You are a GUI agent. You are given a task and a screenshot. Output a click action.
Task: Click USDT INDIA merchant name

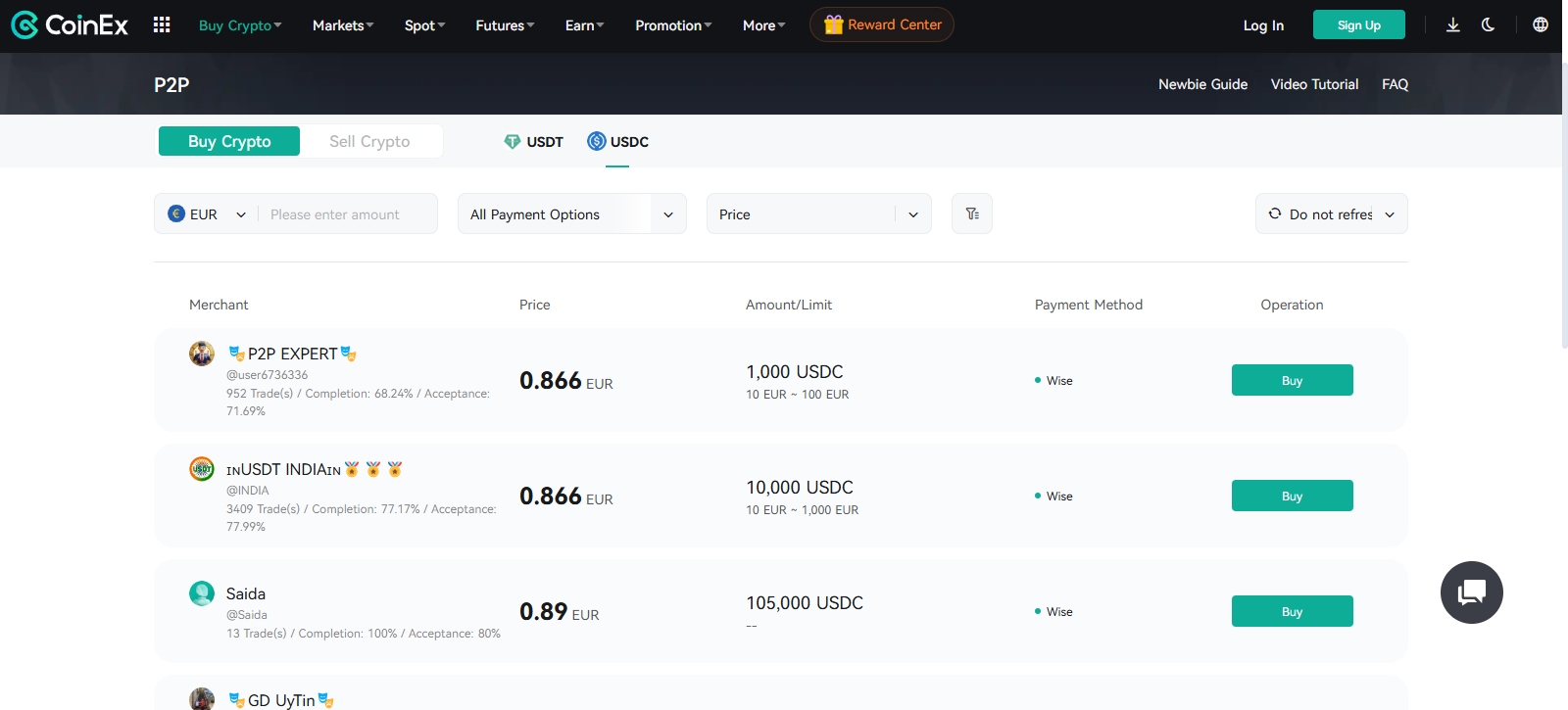[314, 469]
